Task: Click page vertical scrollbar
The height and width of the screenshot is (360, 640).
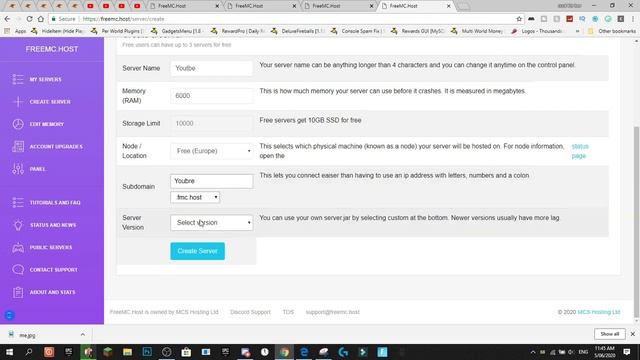Action: 636,222
